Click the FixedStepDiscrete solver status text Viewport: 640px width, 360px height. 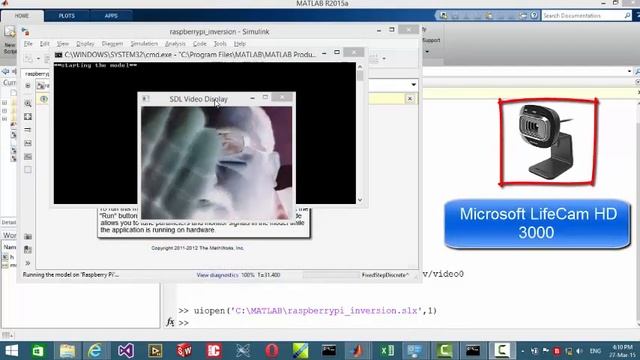[384, 275]
